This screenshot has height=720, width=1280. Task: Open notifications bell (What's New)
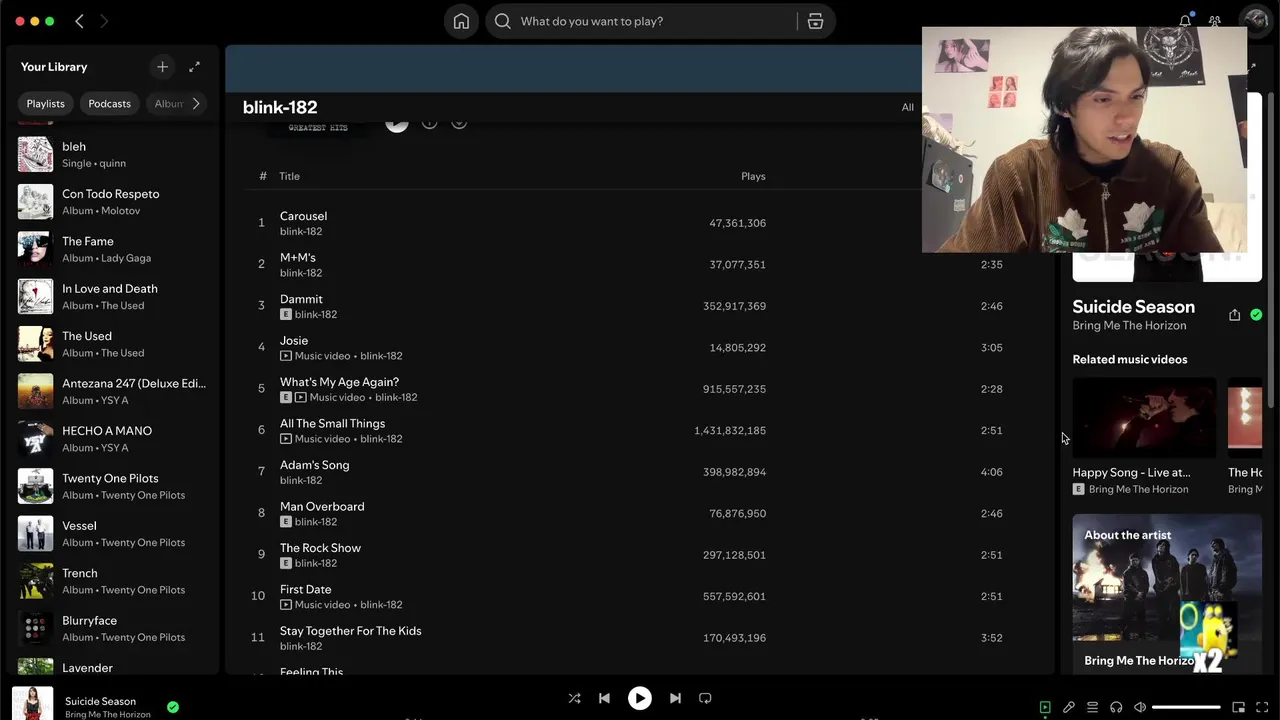[1185, 21]
